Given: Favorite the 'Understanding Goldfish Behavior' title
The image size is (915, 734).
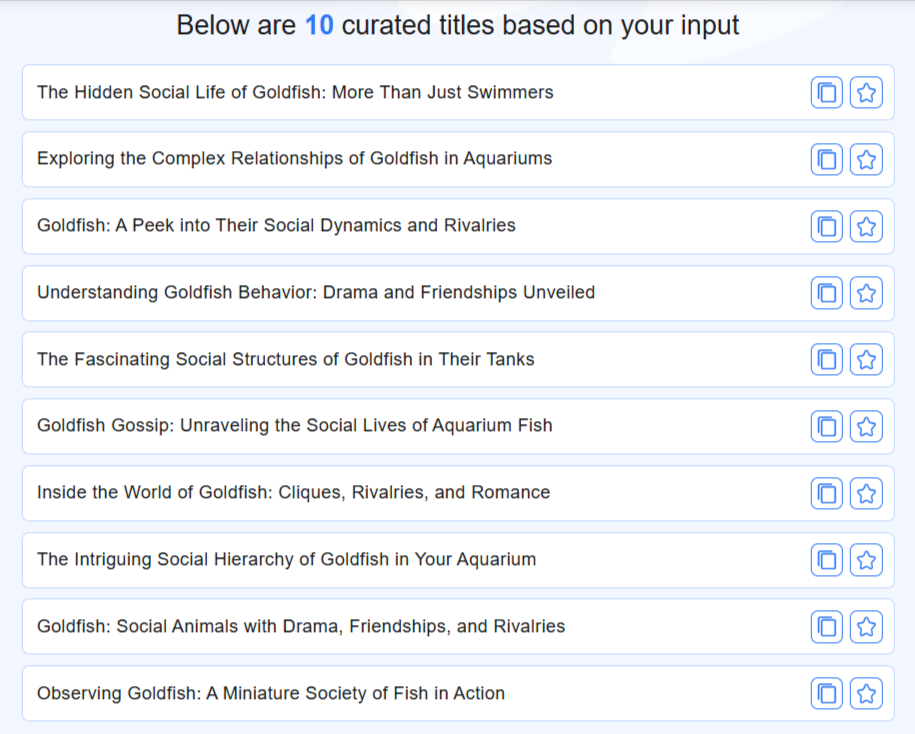Looking at the screenshot, I should (866, 293).
